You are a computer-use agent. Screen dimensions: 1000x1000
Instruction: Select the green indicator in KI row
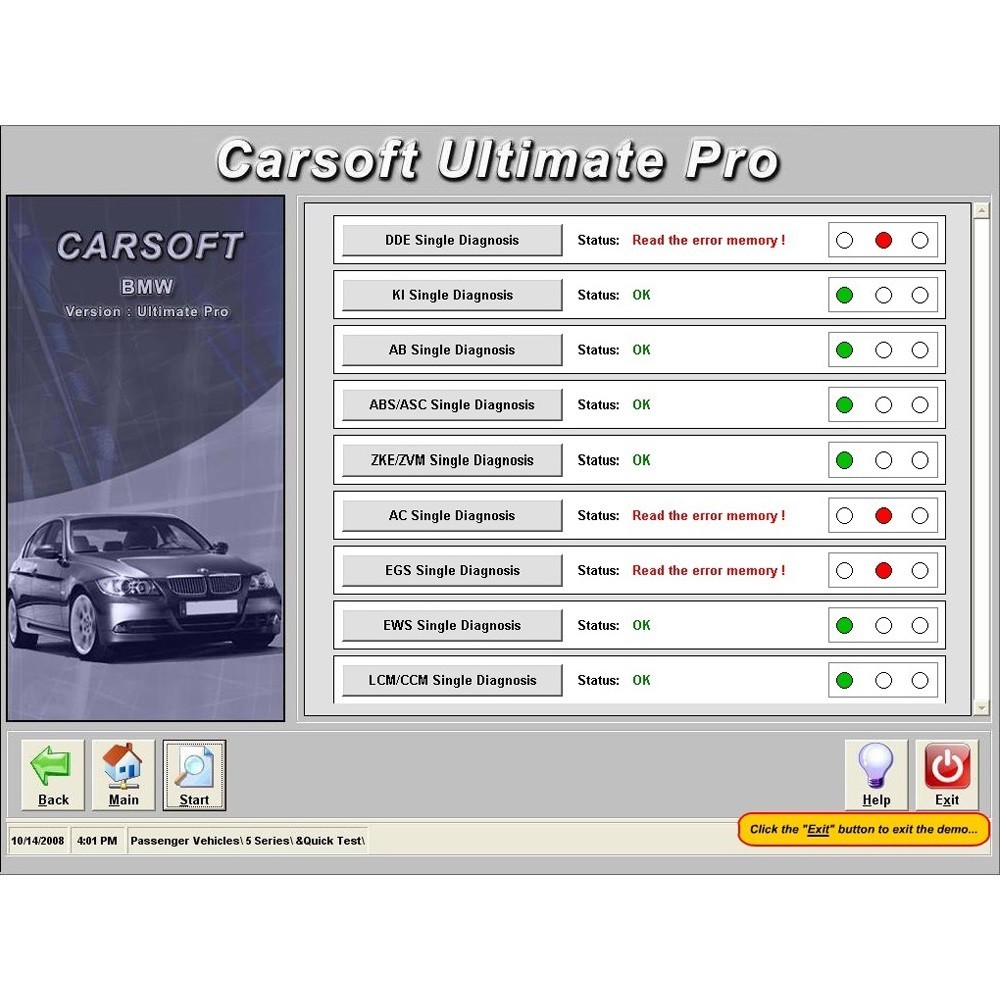click(845, 295)
